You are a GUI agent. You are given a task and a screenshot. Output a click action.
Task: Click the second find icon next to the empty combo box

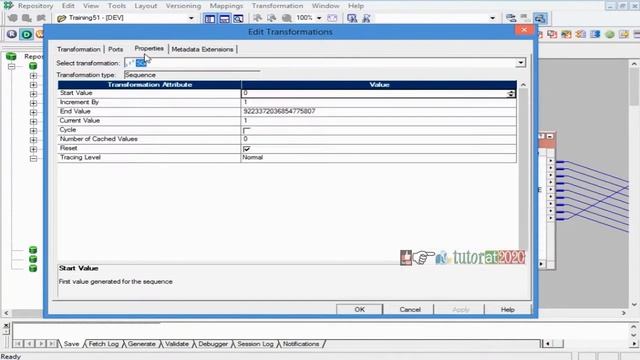(x=366, y=18)
